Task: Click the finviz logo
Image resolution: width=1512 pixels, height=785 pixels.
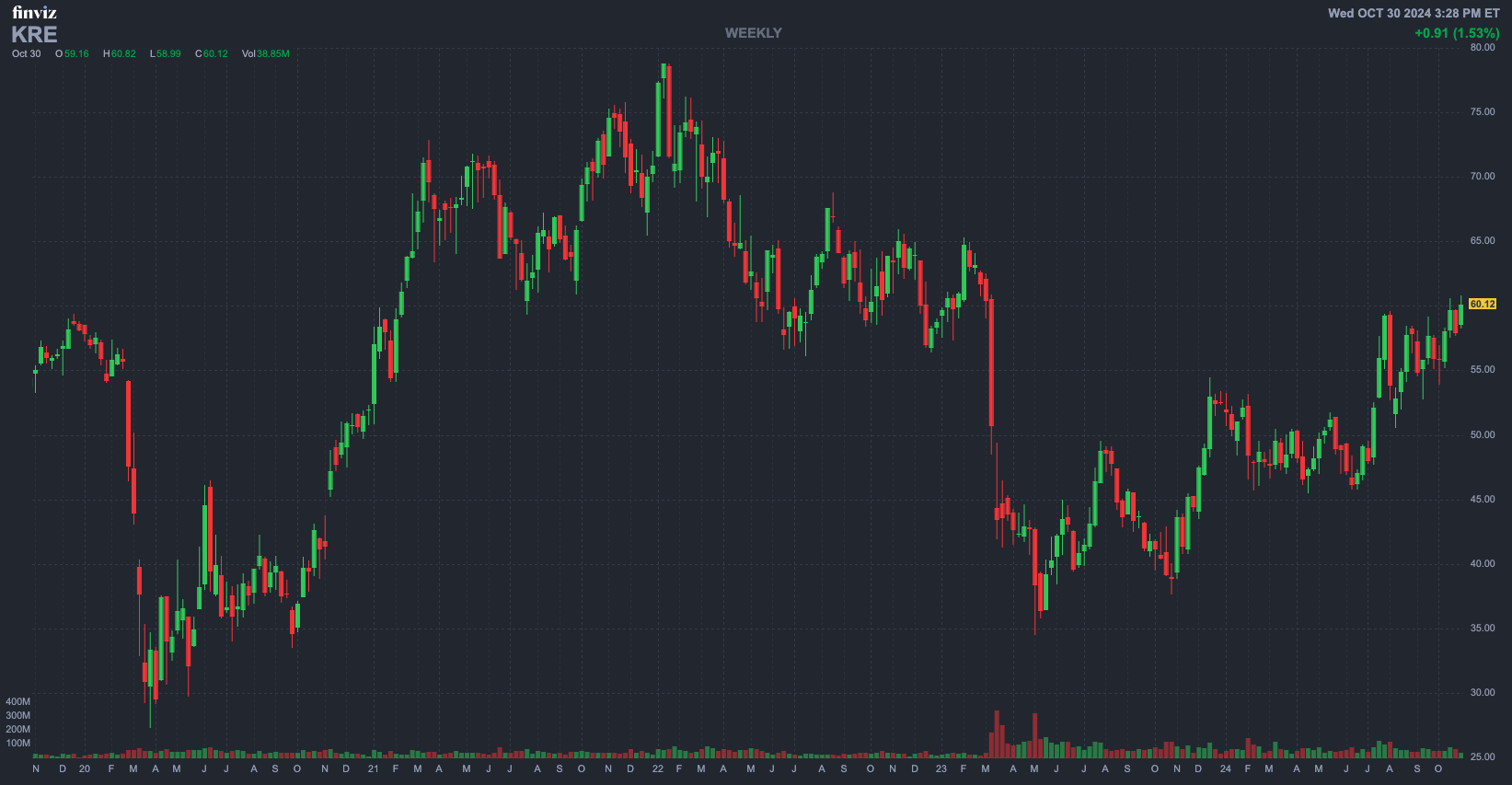Action: click(34, 12)
